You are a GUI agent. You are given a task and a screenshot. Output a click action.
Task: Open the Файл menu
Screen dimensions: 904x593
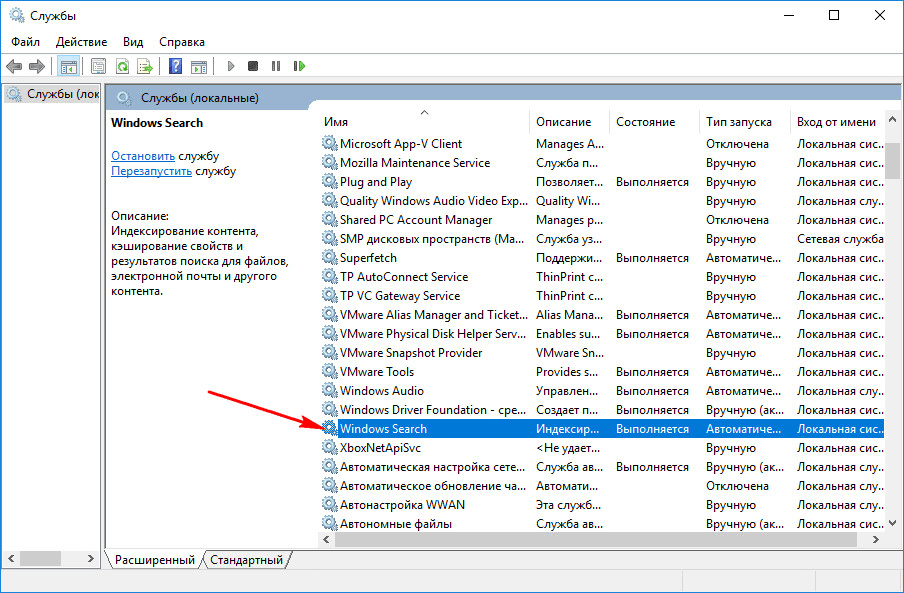coord(26,42)
